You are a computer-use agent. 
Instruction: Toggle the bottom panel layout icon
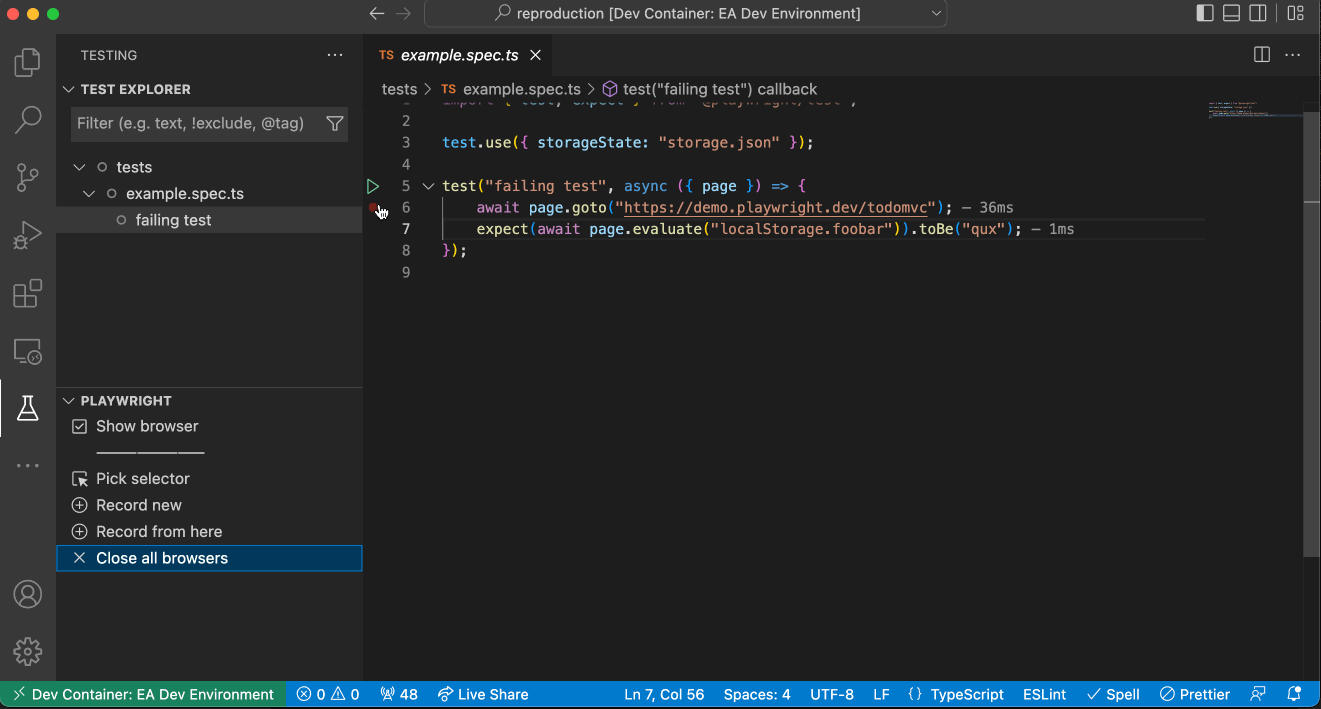[x=1232, y=14]
